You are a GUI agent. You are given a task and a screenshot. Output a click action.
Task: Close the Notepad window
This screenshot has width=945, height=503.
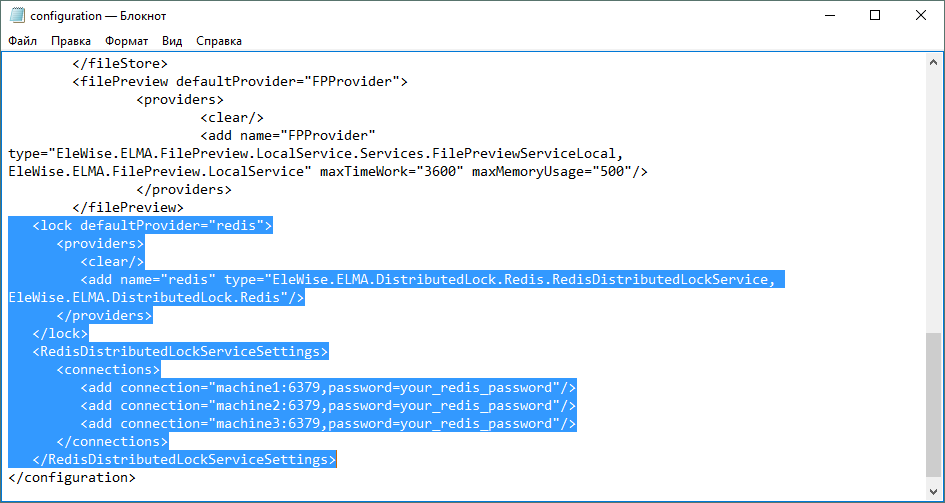pos(921,16)
